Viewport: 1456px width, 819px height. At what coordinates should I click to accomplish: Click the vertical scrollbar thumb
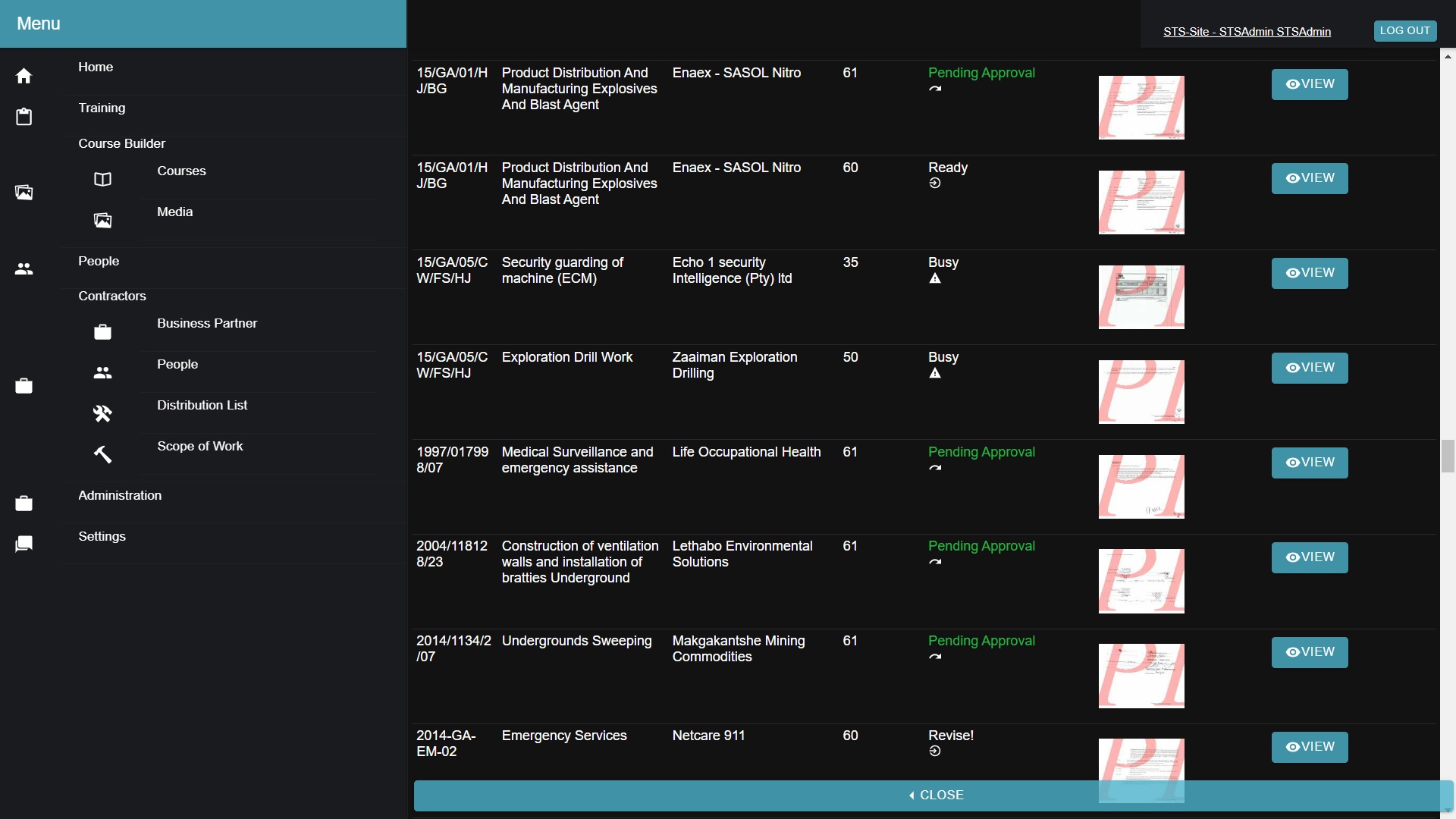pos(1448,456)
